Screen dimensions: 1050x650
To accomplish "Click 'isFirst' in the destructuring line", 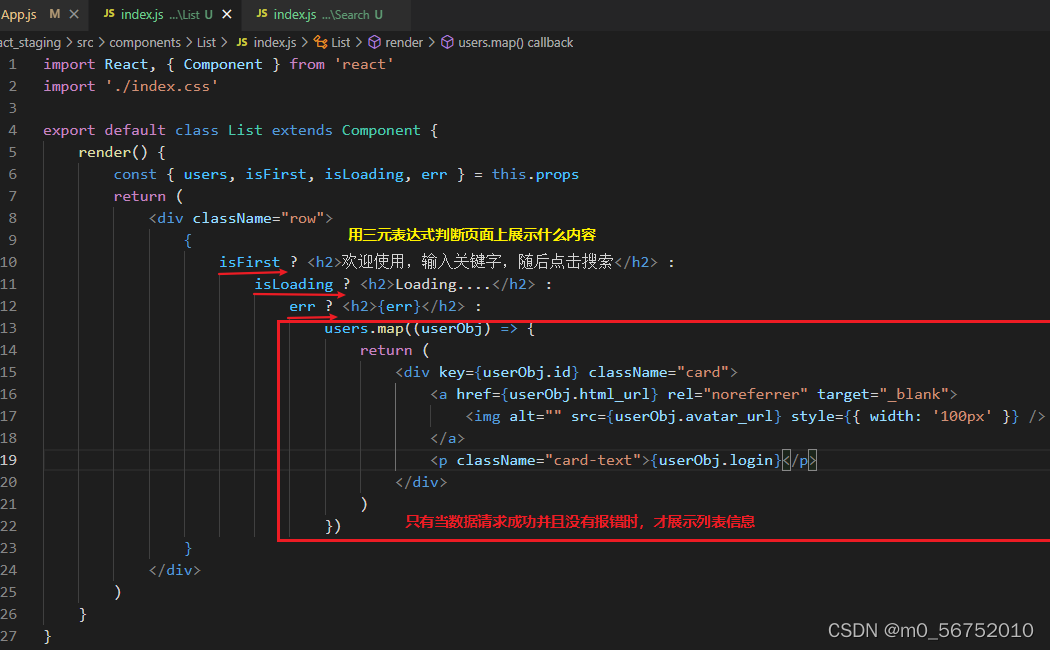I will 275,174.
